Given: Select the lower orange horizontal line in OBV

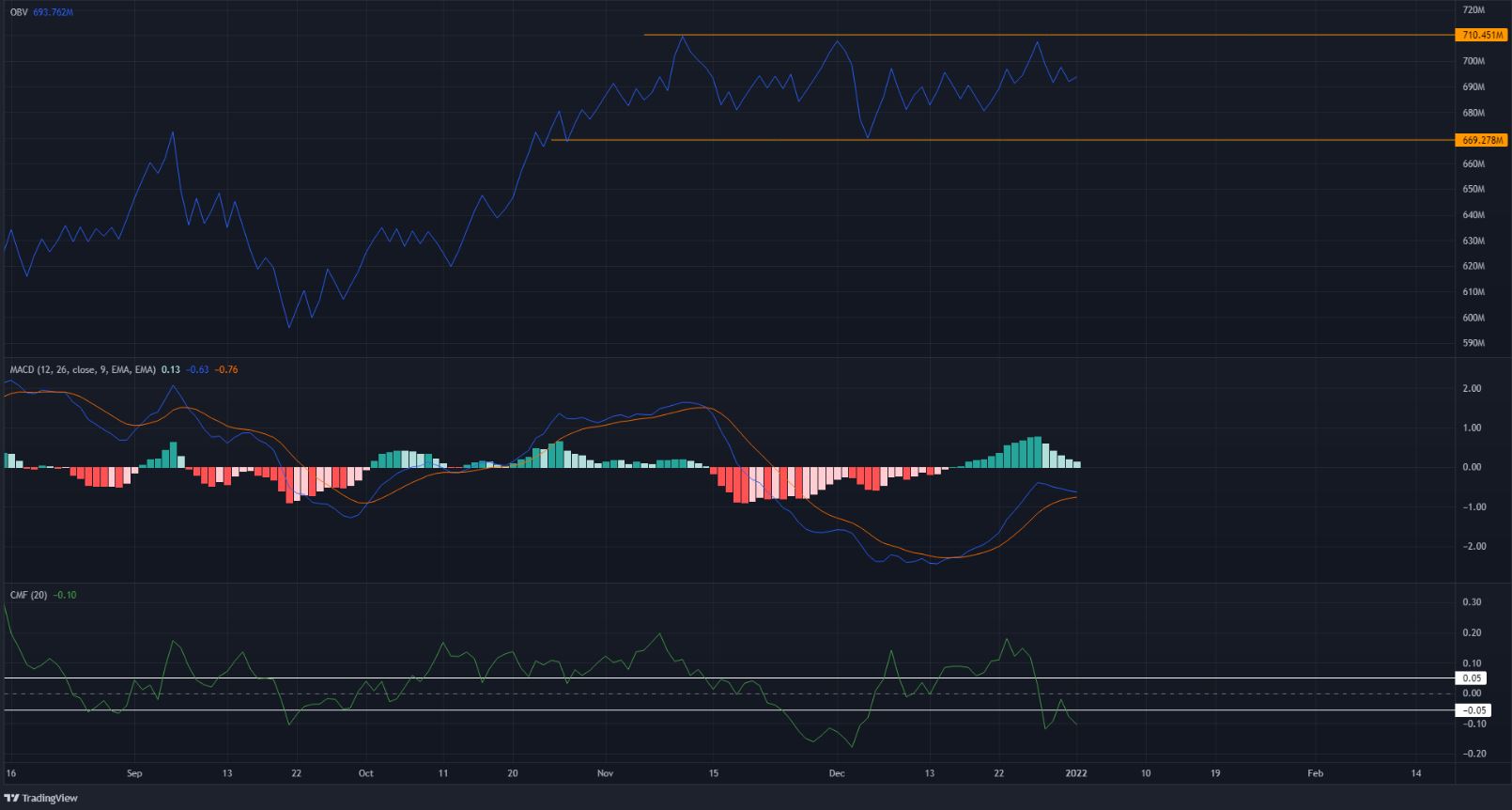Looking at the screenshot, I should coord(1002,140).
